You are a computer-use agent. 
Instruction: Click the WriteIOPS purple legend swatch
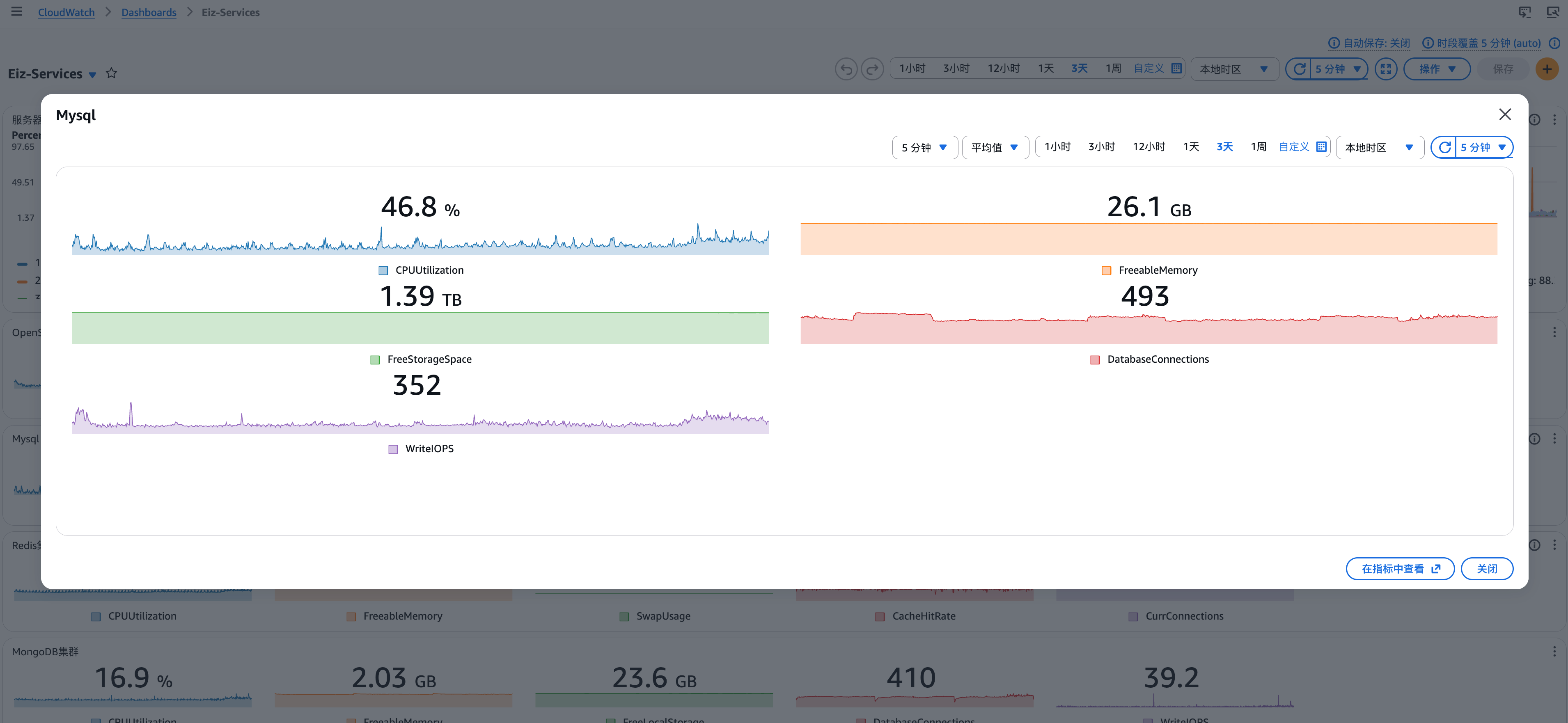coord(393,449)
